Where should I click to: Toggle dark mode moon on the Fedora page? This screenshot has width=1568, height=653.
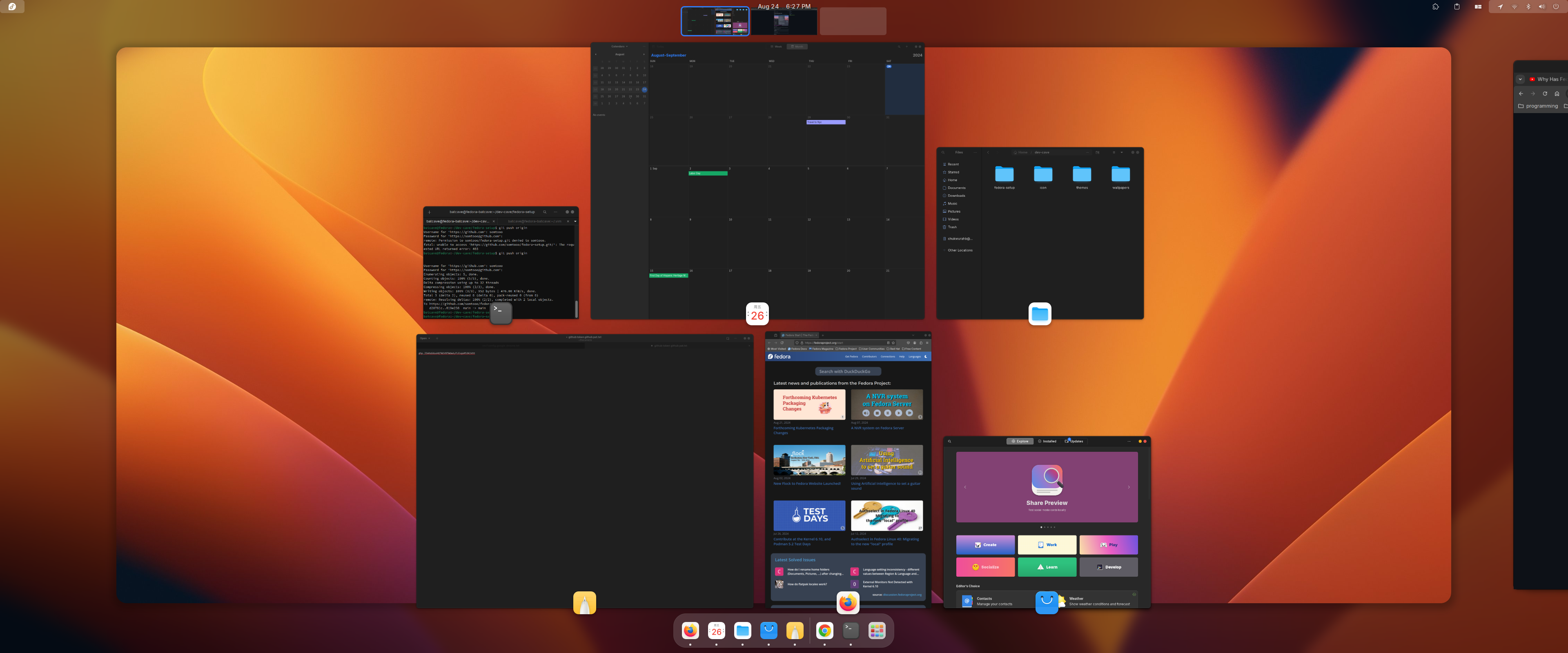click(926, 357)
